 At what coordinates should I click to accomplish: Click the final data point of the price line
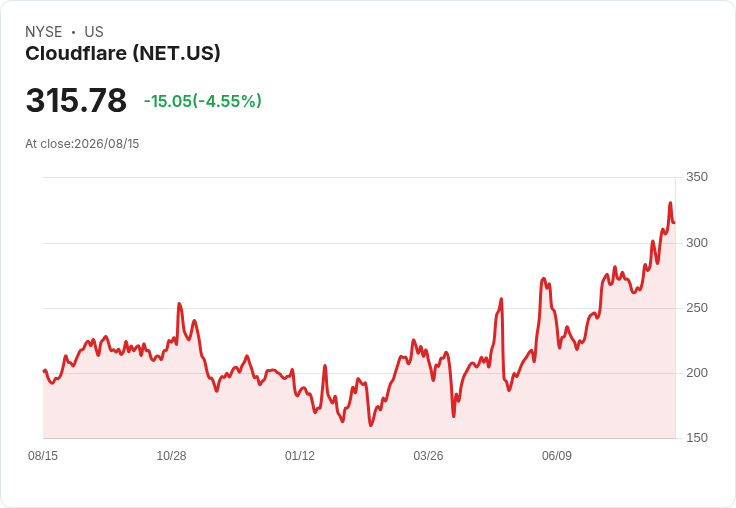pyautogui.click(x=675, y=223)
